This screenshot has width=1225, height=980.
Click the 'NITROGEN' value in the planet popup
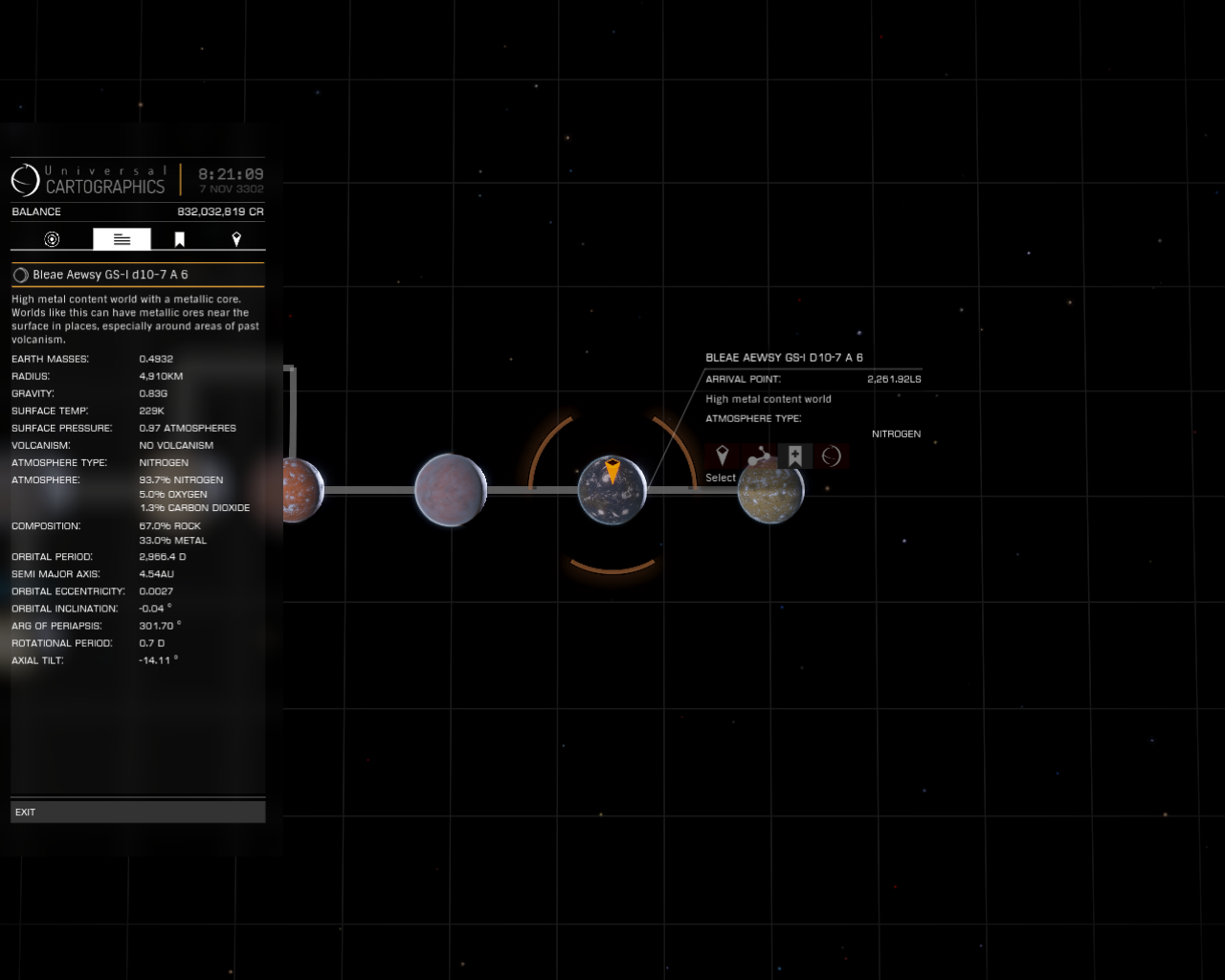[896, 434]
